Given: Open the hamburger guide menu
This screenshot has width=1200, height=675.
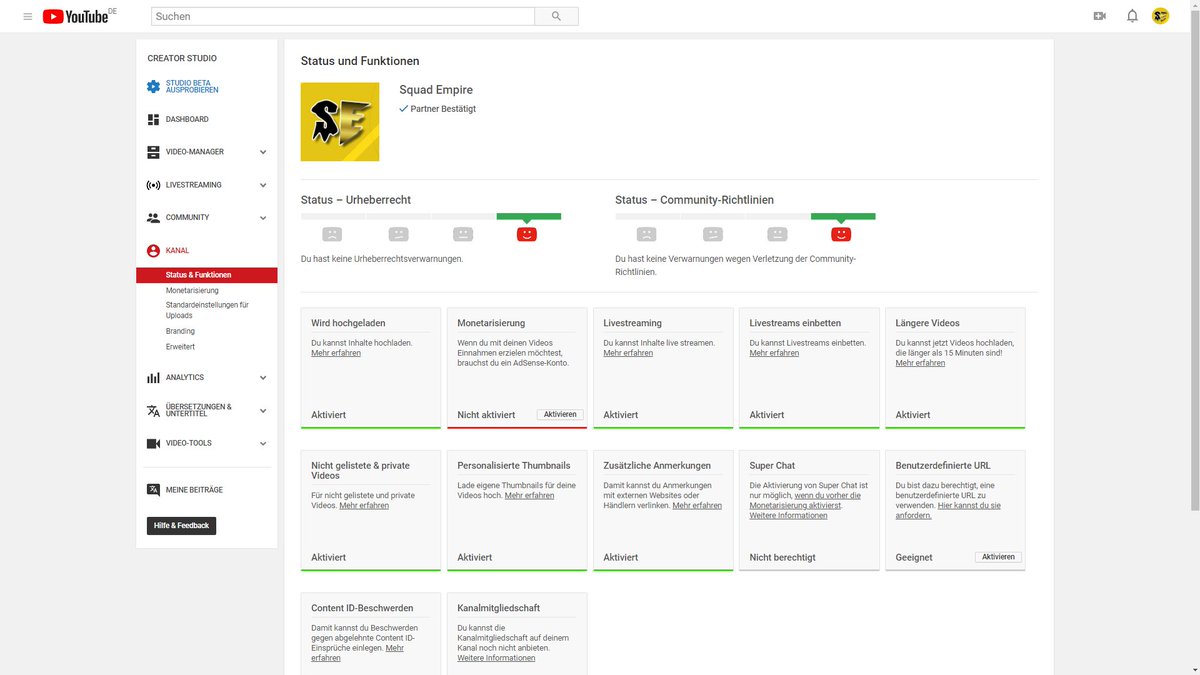Looking at the screenshot, I should coord(27,16).
